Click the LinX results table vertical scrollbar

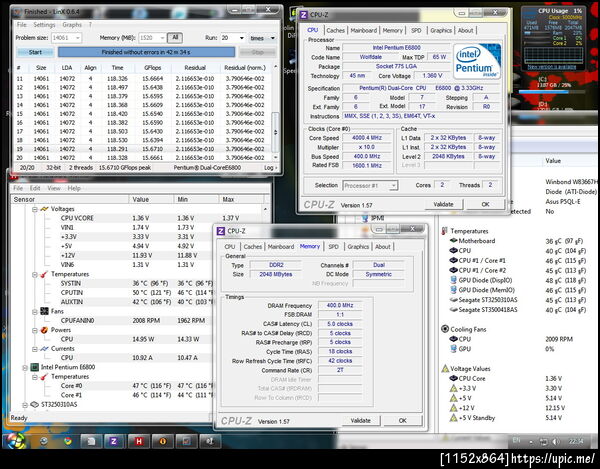275,132
